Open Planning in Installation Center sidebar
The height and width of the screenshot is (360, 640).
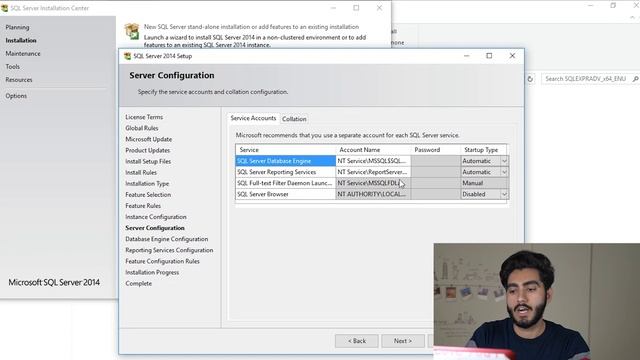pyautogui.click(x=17, y=27)
